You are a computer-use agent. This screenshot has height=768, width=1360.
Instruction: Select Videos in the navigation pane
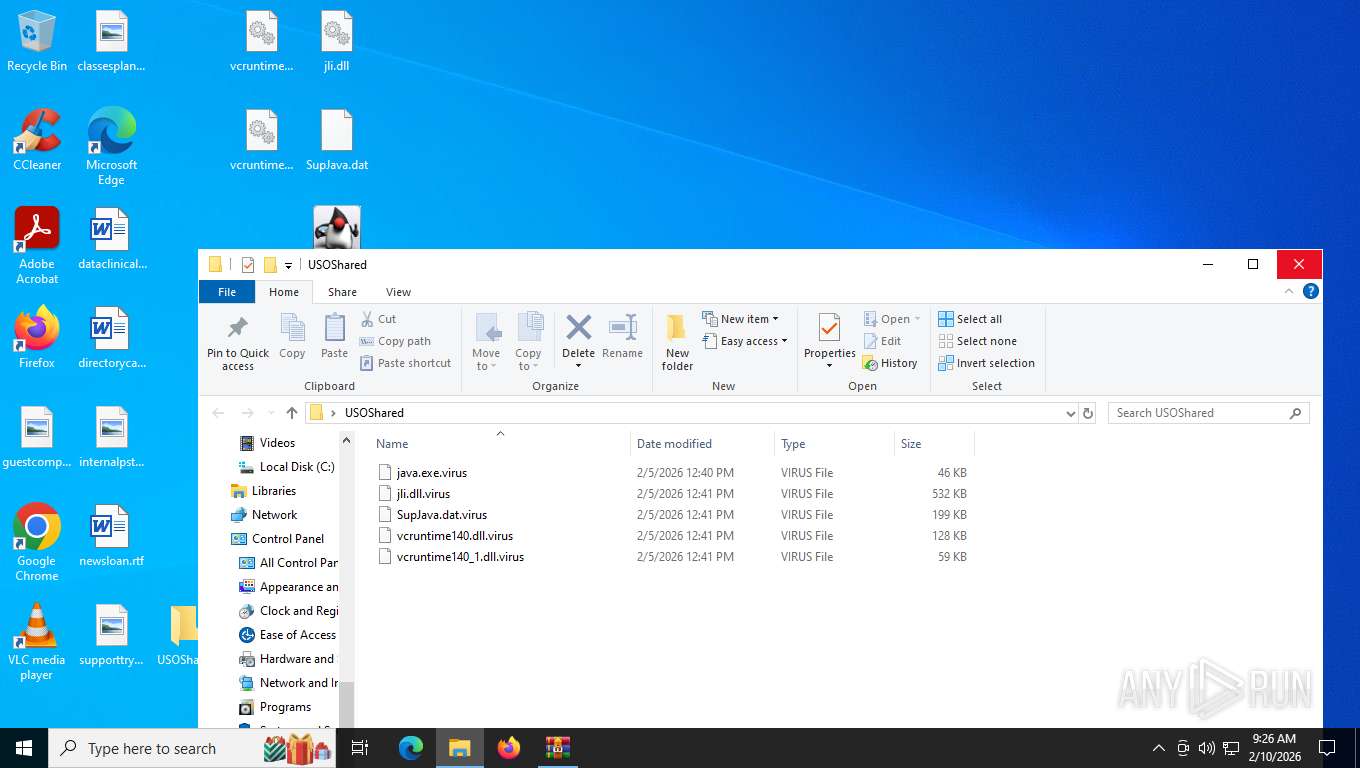(x=277, y=443)
